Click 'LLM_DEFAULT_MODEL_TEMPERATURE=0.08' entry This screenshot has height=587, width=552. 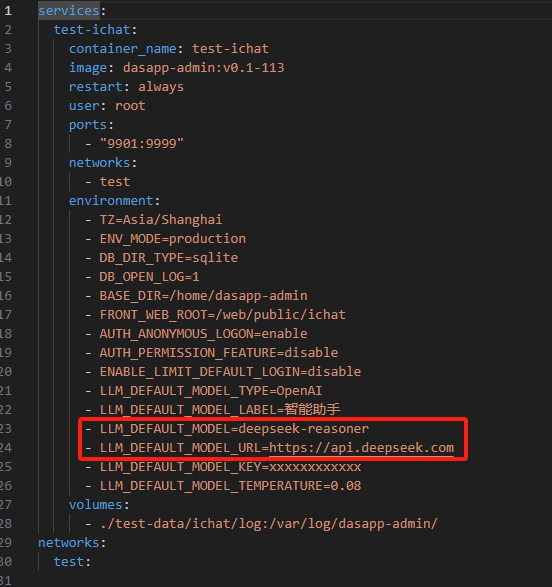pos(231,486)
